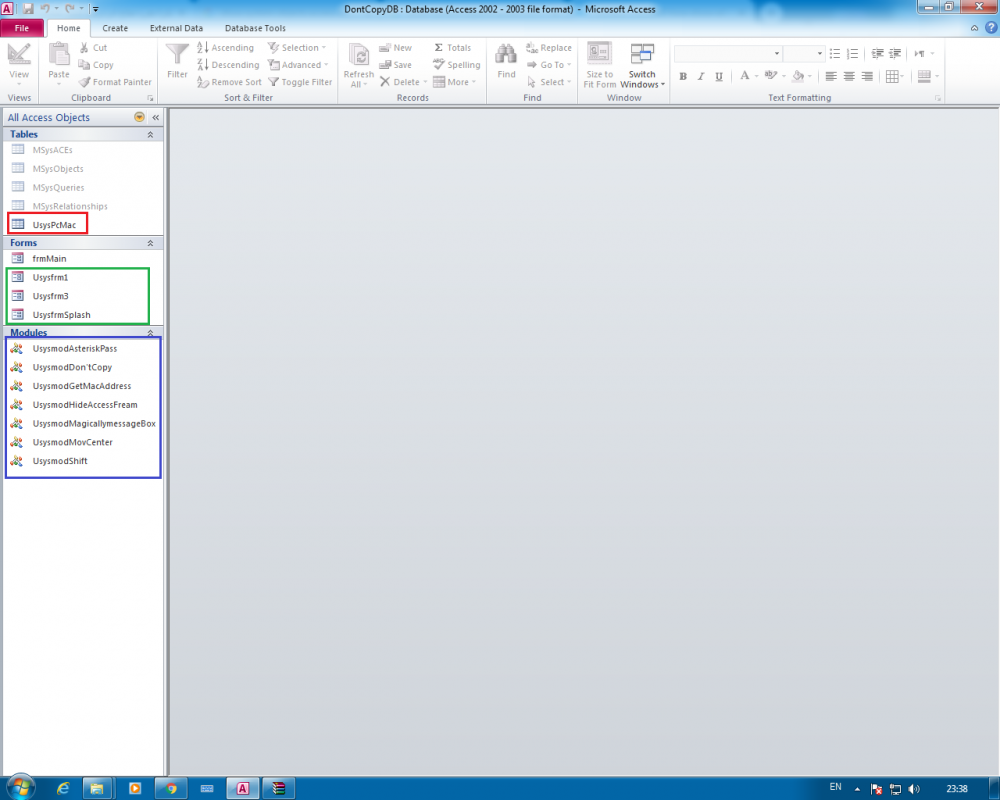Collapse the Modules group

point(151,333)
